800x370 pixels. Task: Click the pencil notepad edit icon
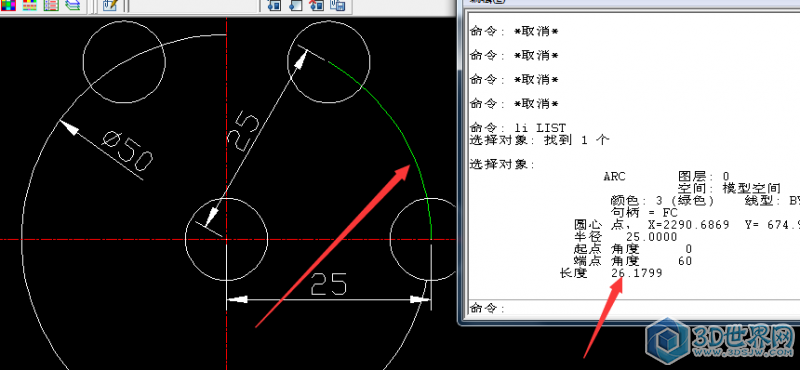click(x=110, y=5)
